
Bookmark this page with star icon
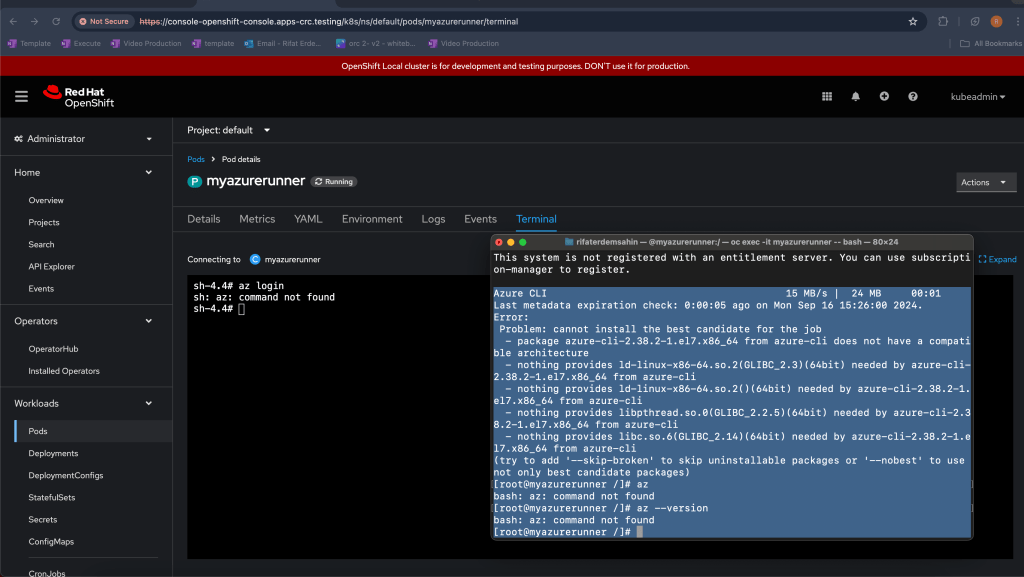coord(913,22)
